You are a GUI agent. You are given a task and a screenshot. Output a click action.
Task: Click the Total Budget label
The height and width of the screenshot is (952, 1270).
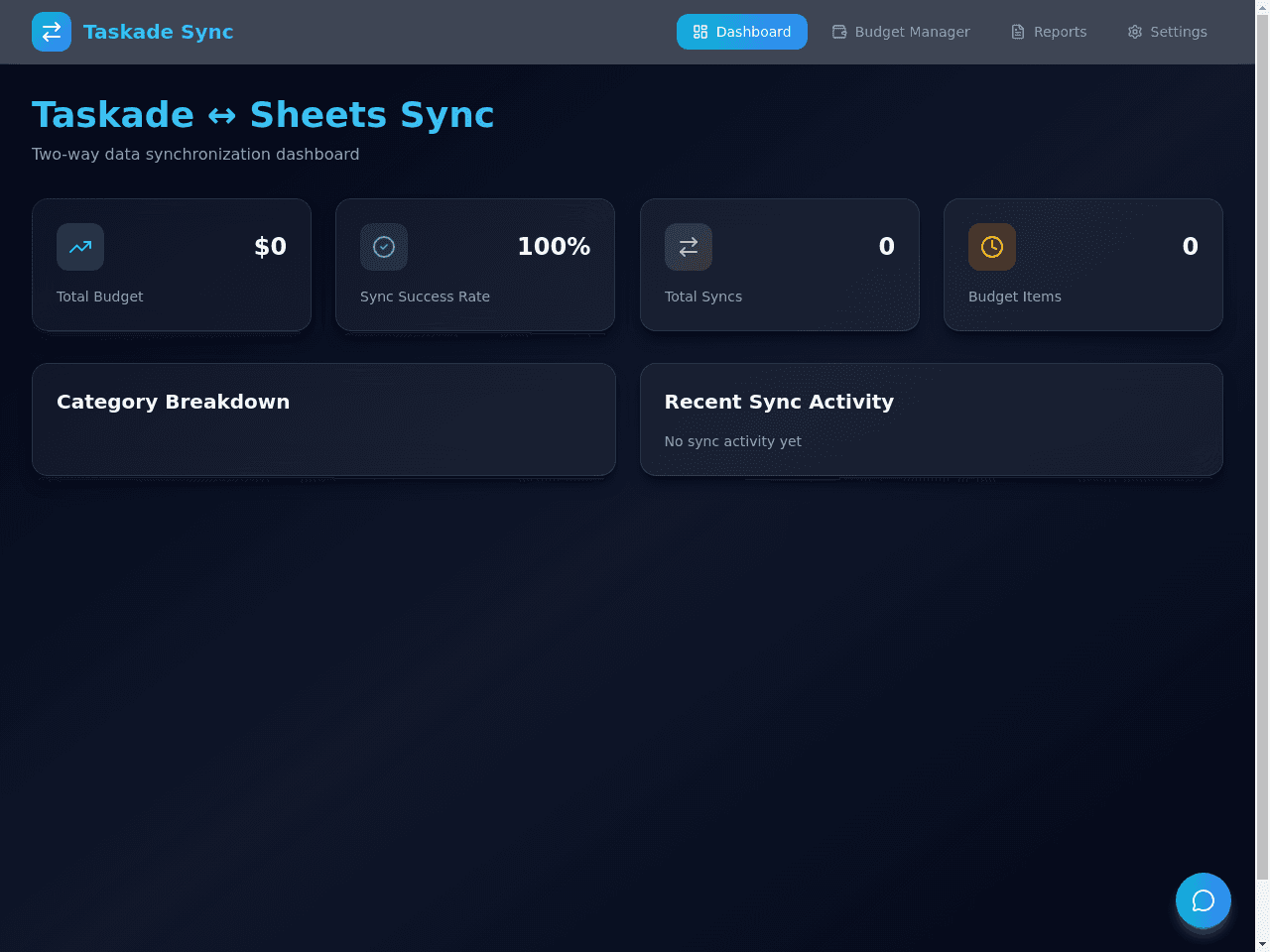100,297
